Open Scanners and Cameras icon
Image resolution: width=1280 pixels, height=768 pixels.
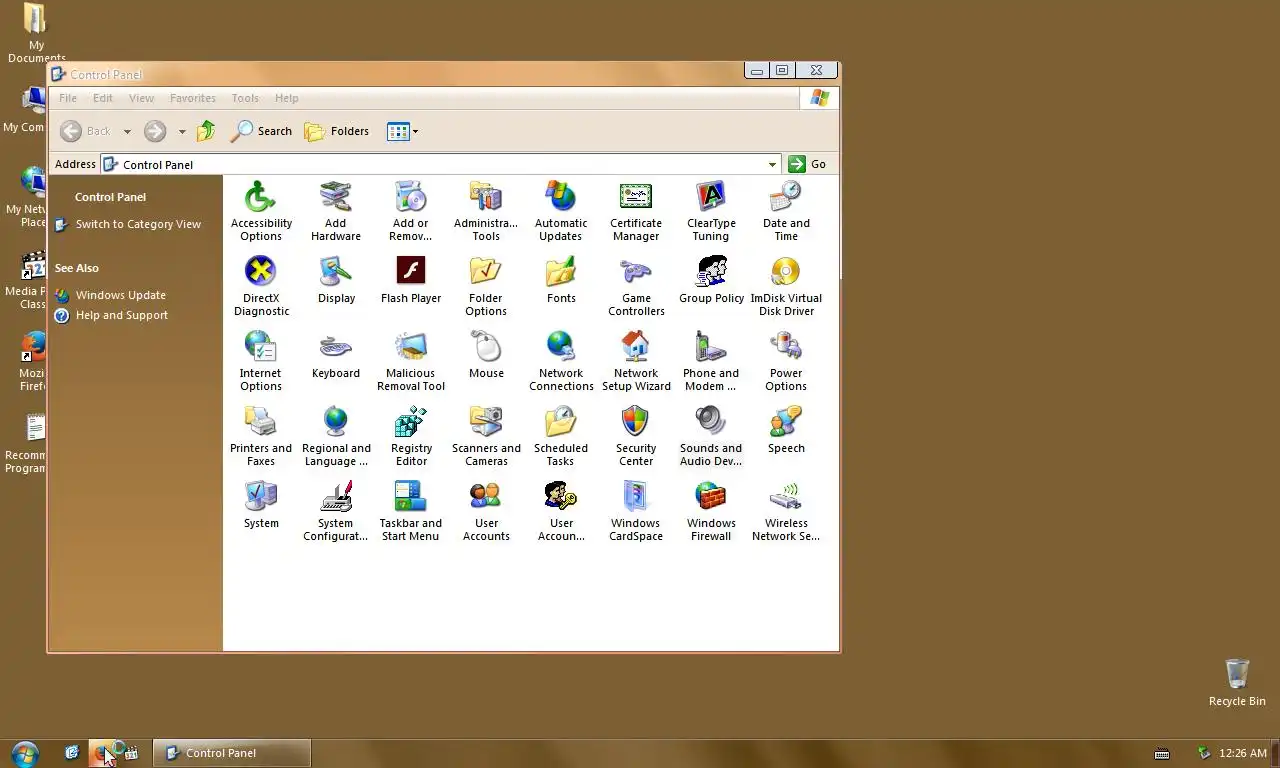point(486,436)
